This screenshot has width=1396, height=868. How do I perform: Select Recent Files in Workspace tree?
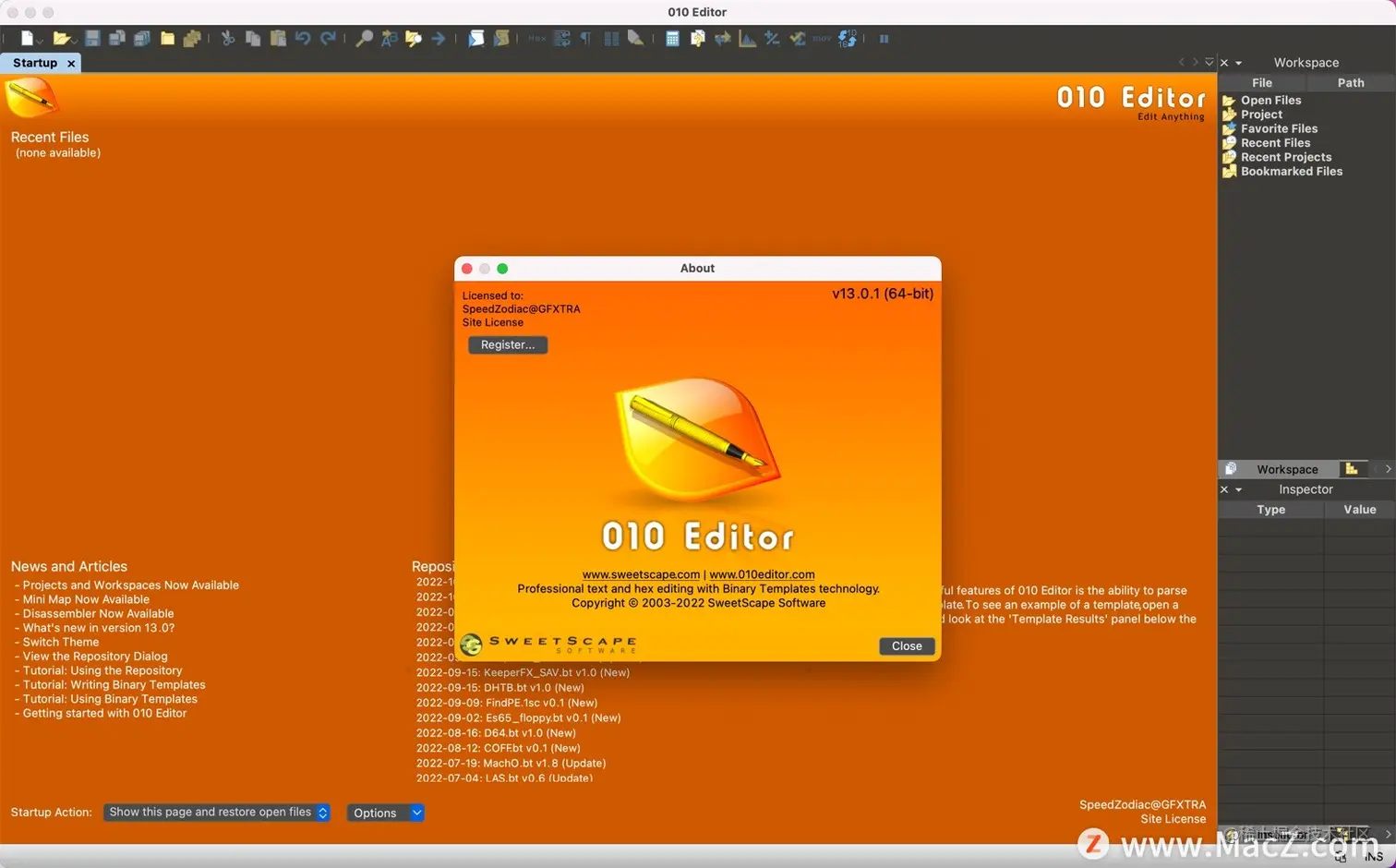pos(1275,143)
